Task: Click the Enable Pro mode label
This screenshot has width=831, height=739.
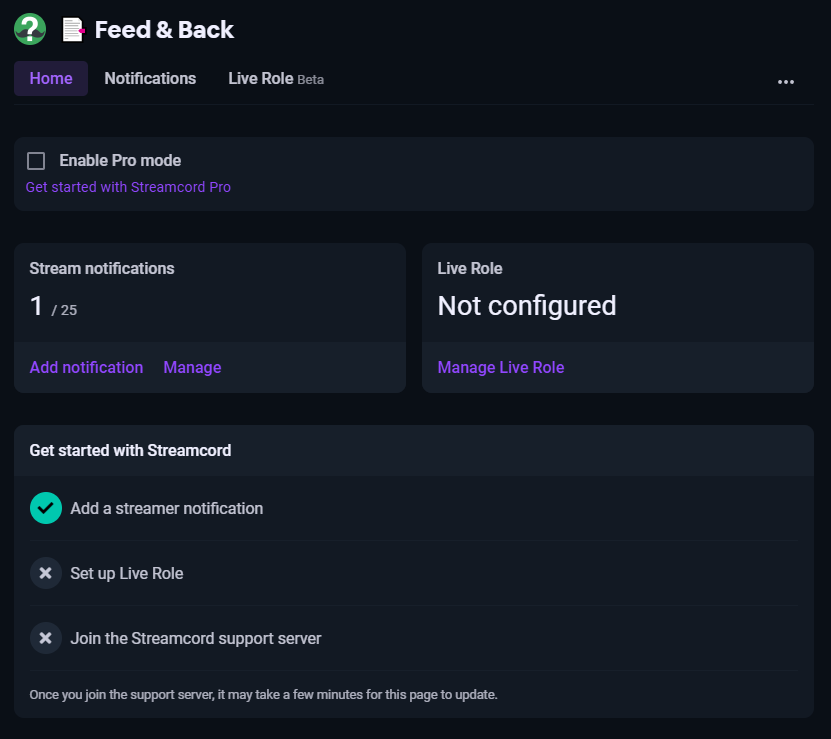Action: point(120,160)
